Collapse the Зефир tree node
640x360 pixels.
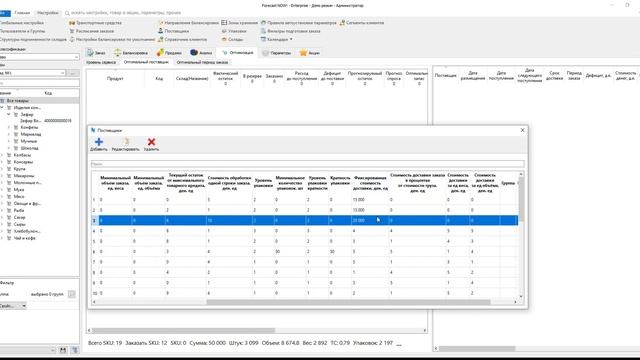point(9,115)
